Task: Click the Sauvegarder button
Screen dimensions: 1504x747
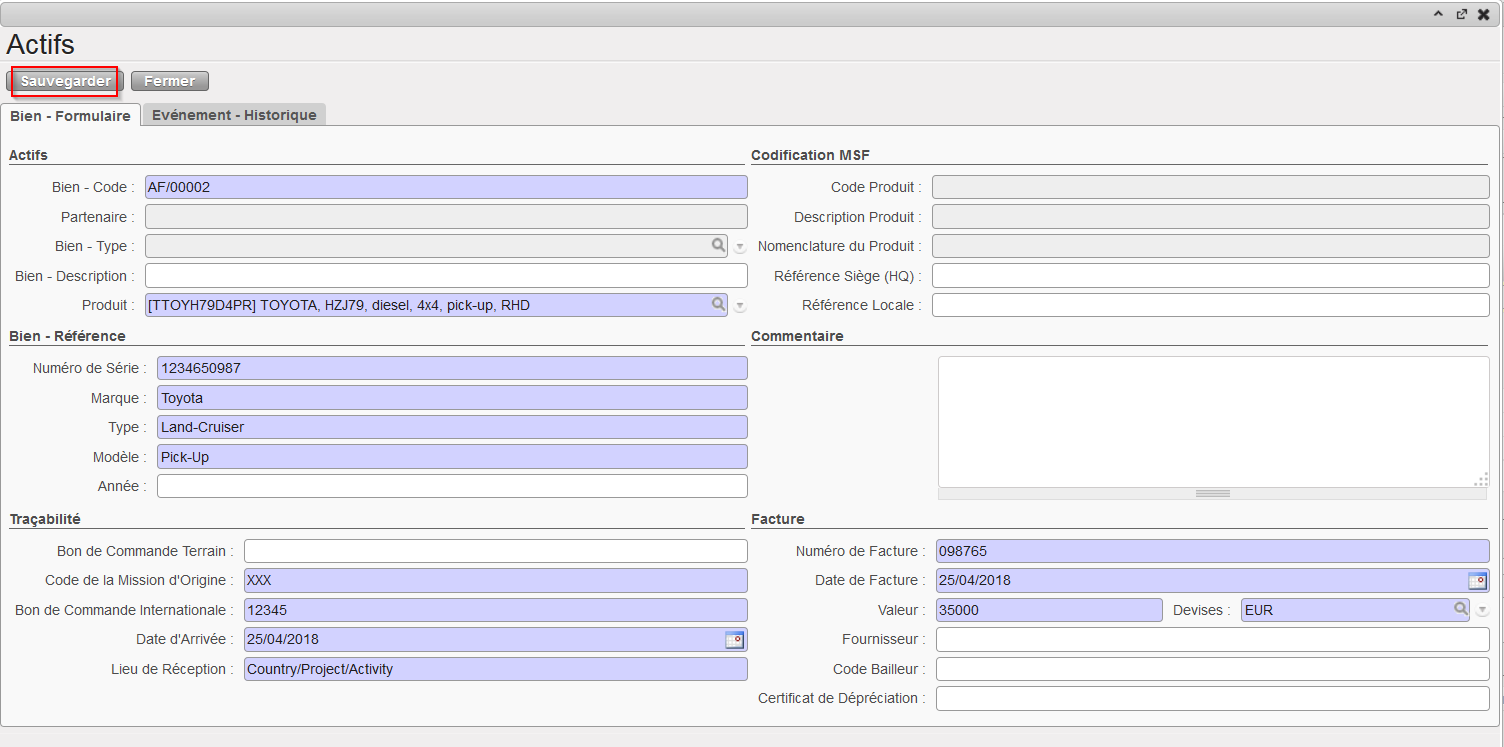Action: click(x=66, y=81)
